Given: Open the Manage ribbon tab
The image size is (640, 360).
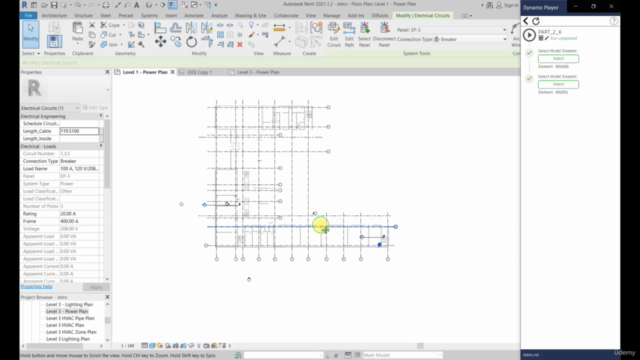Looking at the screenshot, I should point(331,16).
